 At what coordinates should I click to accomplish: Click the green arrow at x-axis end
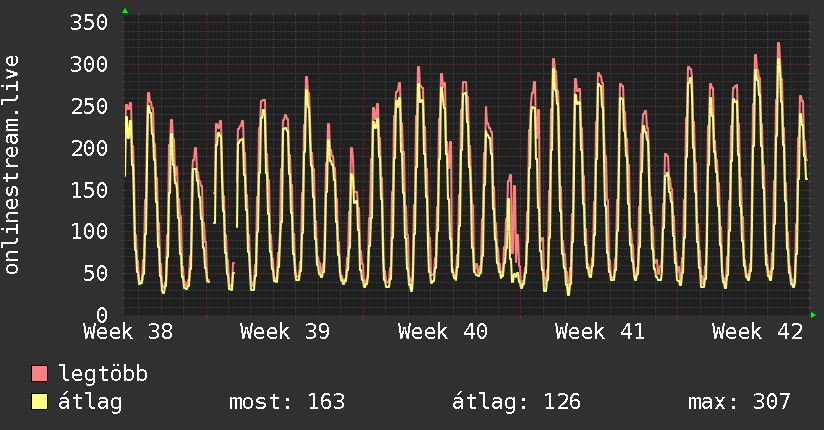click(x=813, y=315)
